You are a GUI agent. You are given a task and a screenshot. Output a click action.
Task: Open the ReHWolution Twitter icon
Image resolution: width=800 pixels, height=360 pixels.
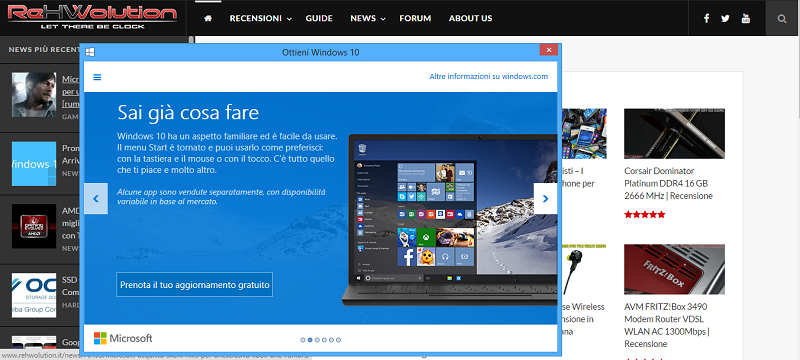tap(725, 18)
